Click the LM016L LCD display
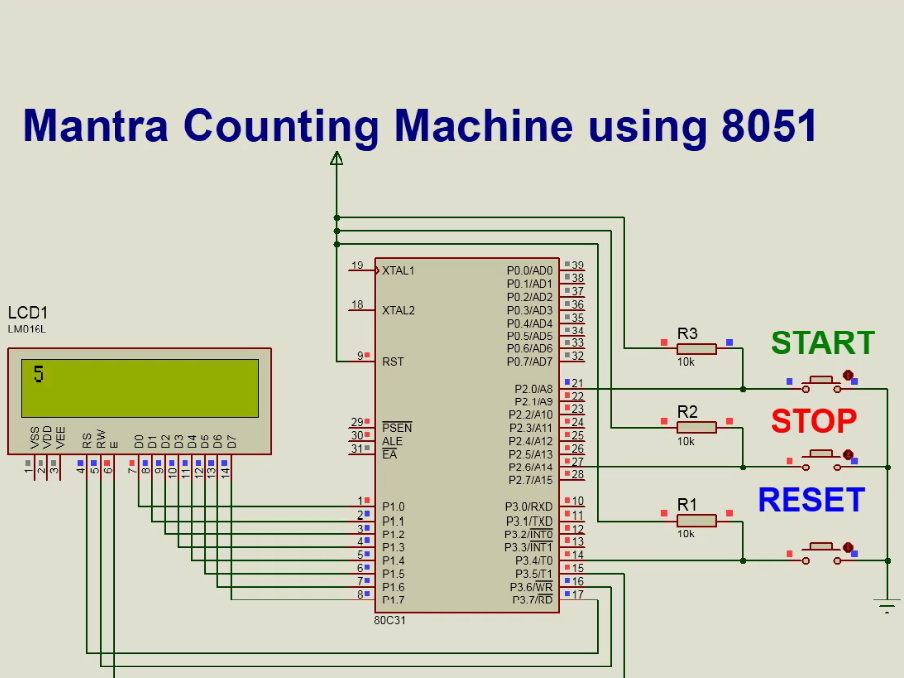 pyautogui.click(x=137, y=400)
